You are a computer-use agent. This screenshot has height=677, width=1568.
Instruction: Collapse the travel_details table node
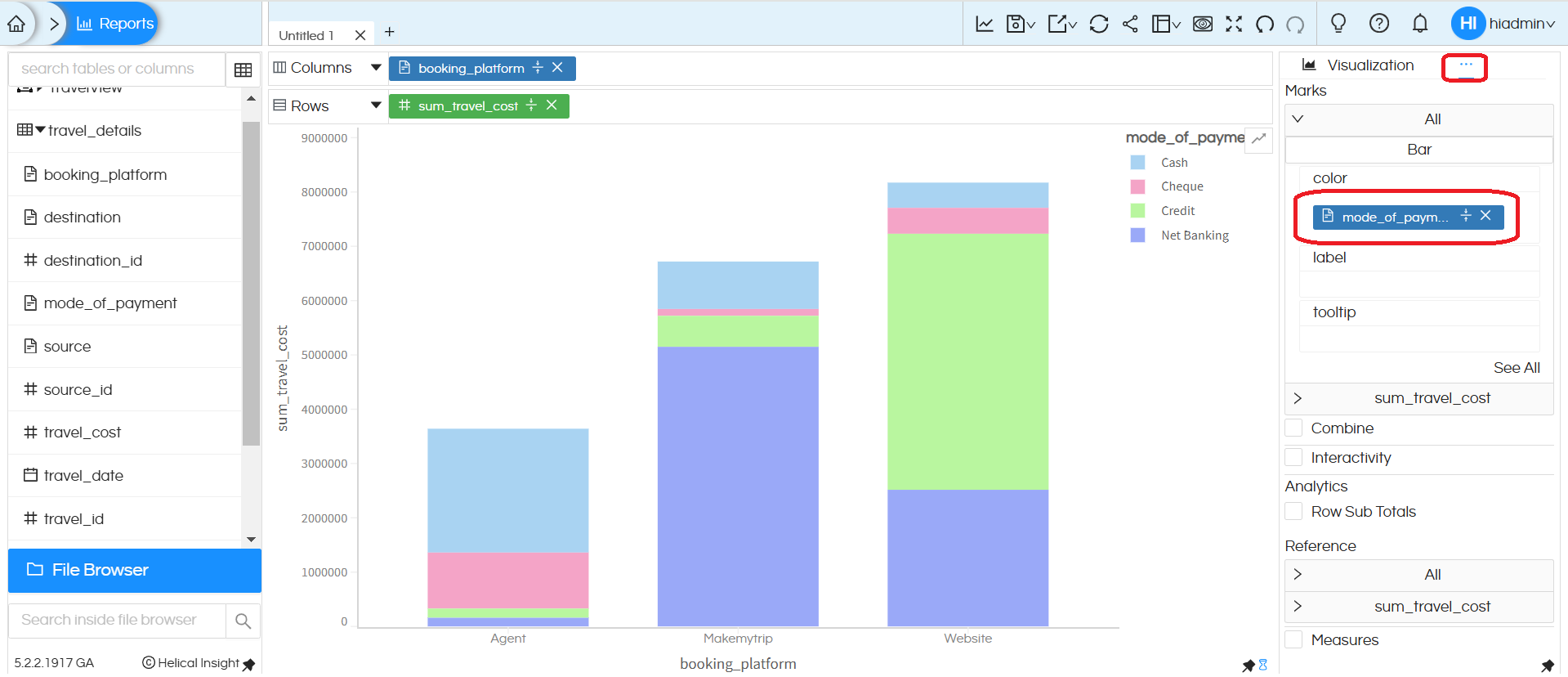[41, 130]
